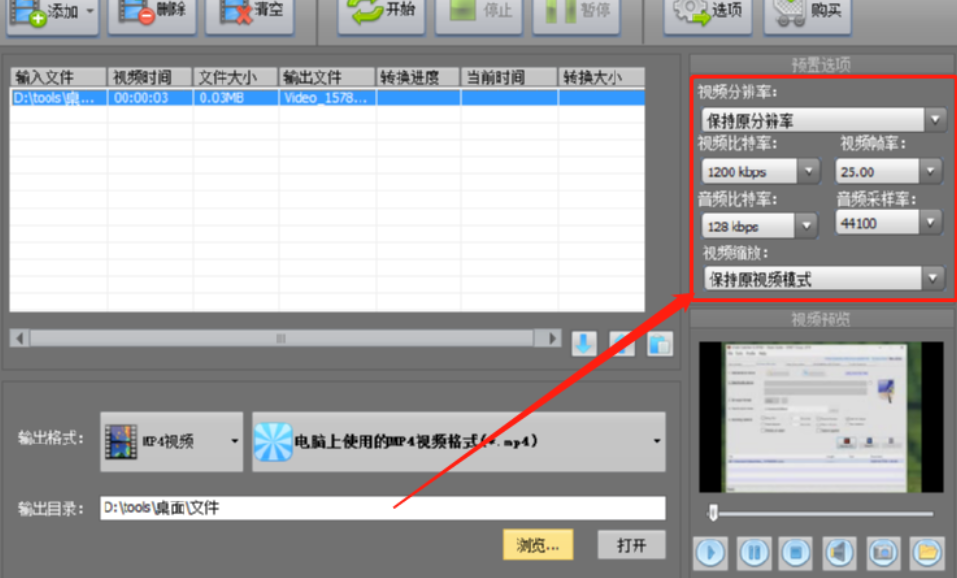Image resolution: width=957 pixels, height=578 pixels.
Task: Click the 打开 open folder button
Action: (631, 544)
